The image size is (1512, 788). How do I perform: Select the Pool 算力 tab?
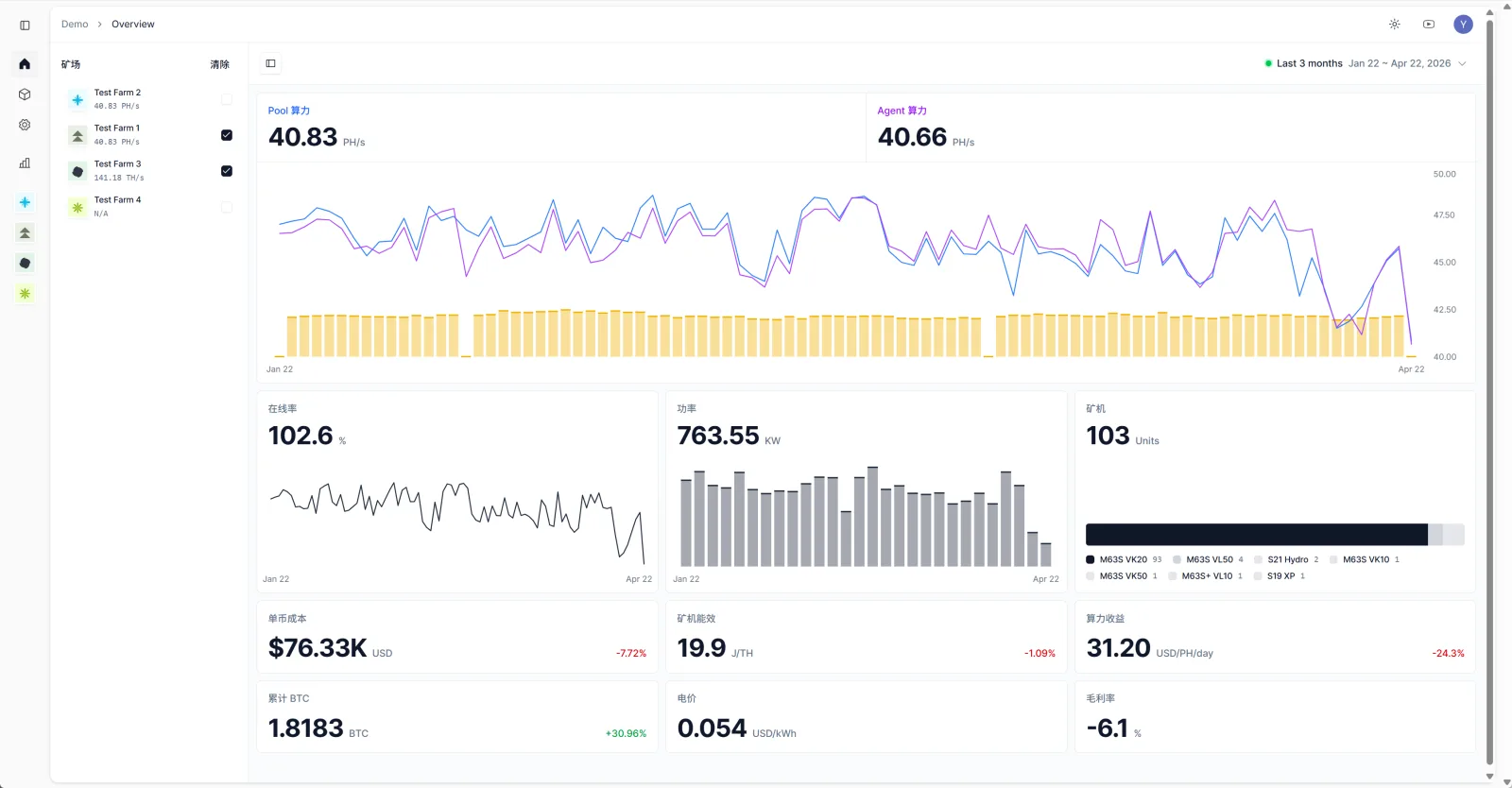pos(288,111)
